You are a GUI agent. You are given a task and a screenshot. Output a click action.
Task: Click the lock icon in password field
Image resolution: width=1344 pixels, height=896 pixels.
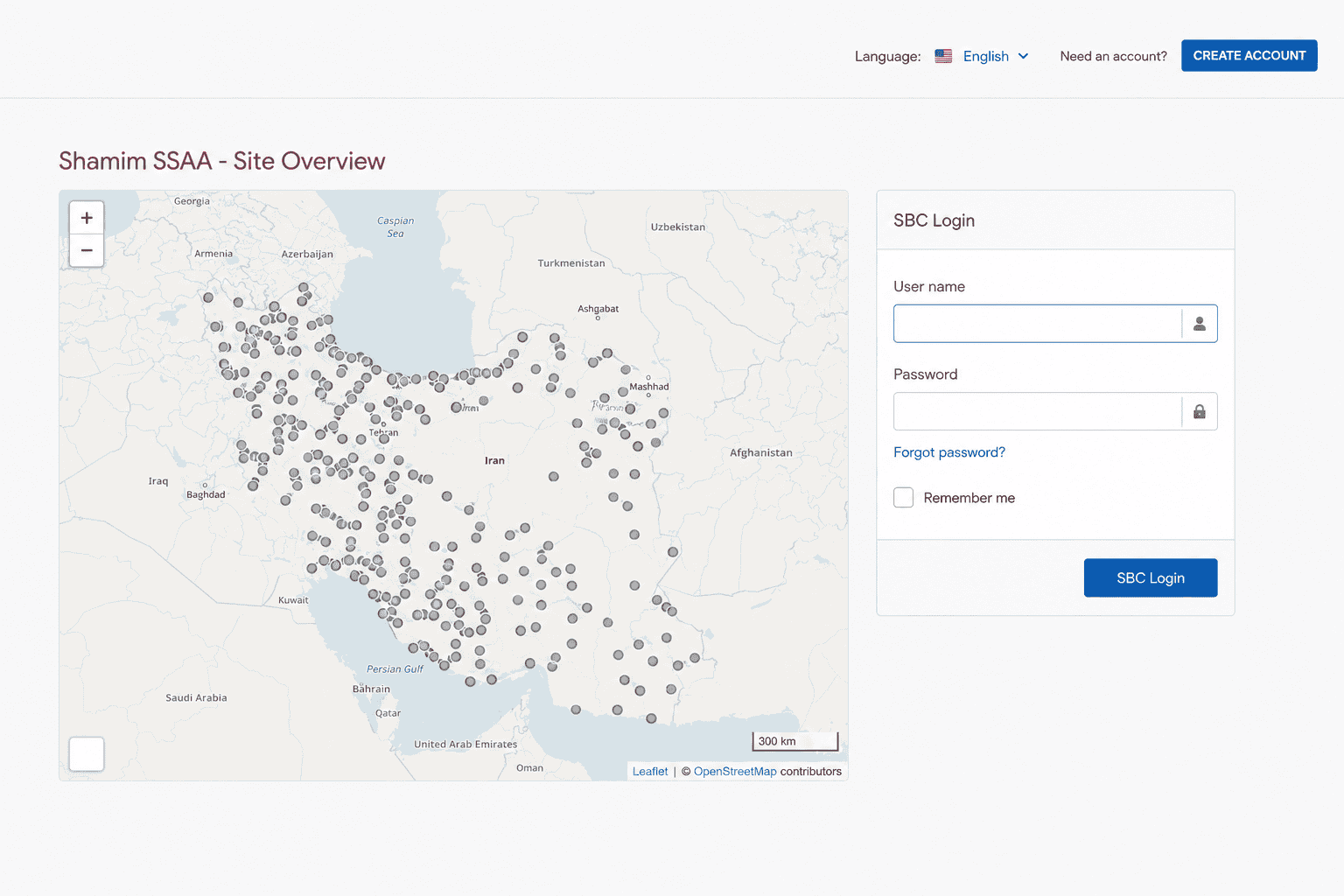[x=1200, y=411]
